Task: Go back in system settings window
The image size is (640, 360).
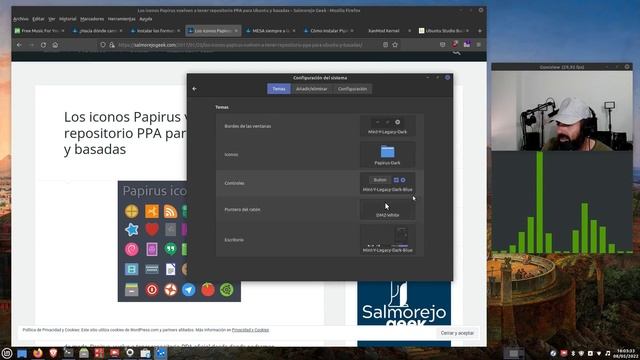Action: coord(194,89)
